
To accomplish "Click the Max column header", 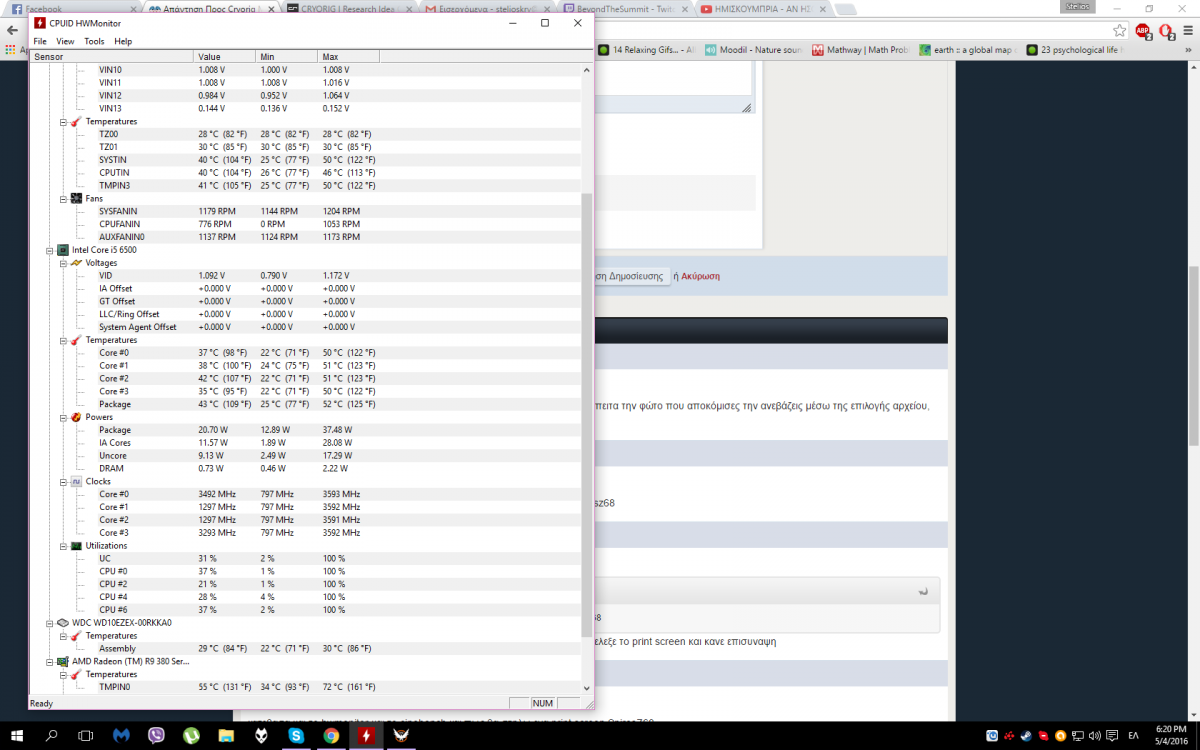I will tap(348, 57).
